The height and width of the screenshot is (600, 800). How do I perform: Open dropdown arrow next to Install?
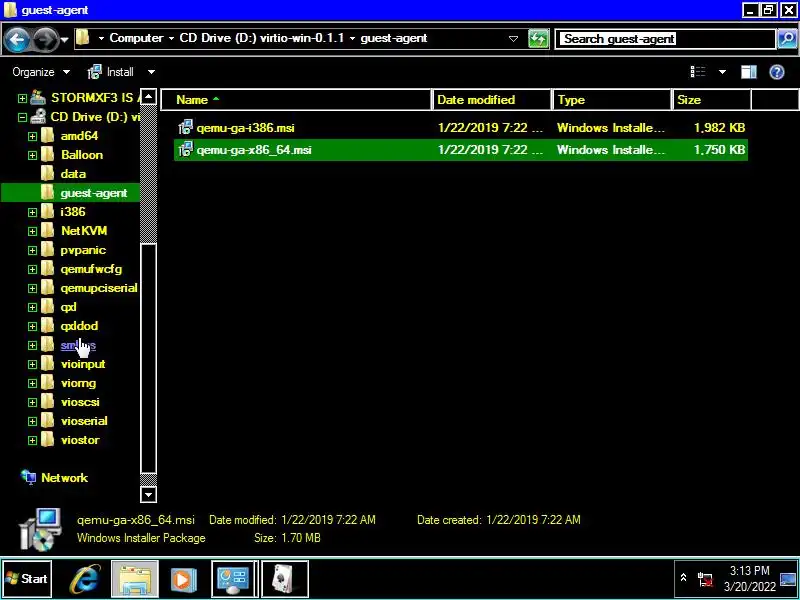pos(151,72)
